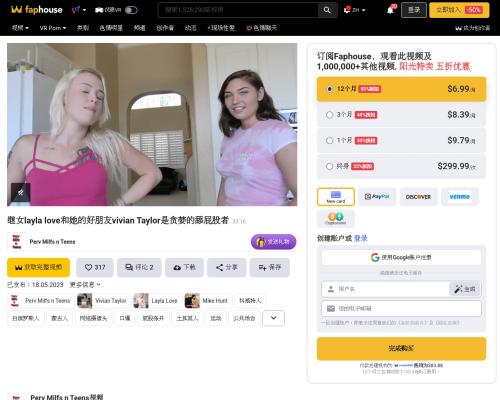Screen dimensions: 500x400
Task: Focus the video search field
Action: tap(239, 10)
